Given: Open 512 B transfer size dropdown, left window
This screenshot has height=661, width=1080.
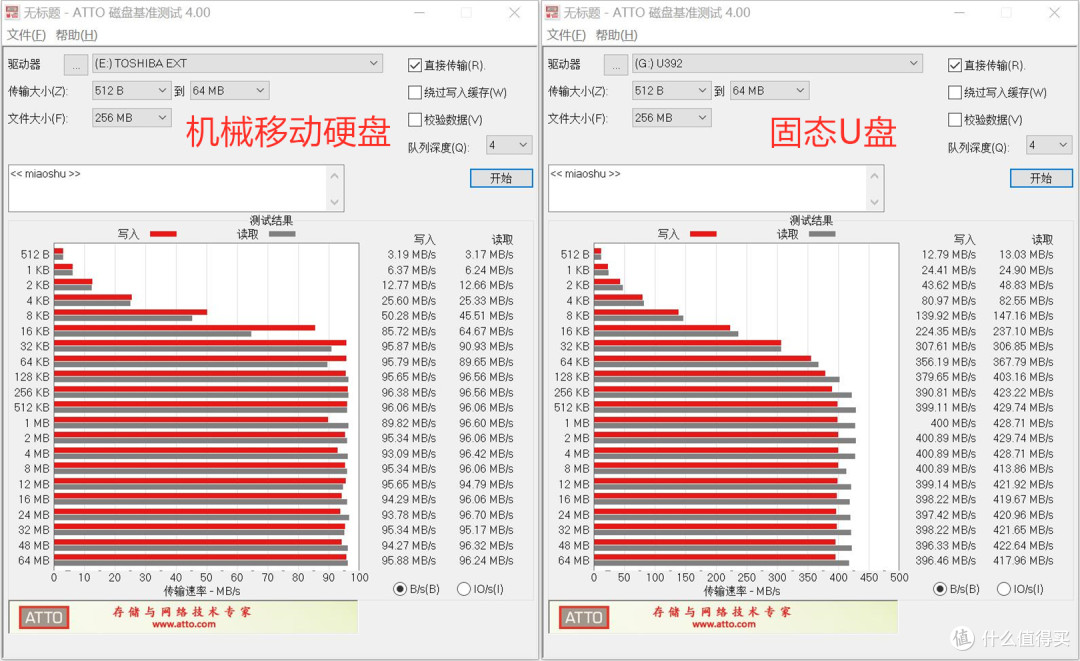Looking at the screenshot, I should [x=132, y=90].
